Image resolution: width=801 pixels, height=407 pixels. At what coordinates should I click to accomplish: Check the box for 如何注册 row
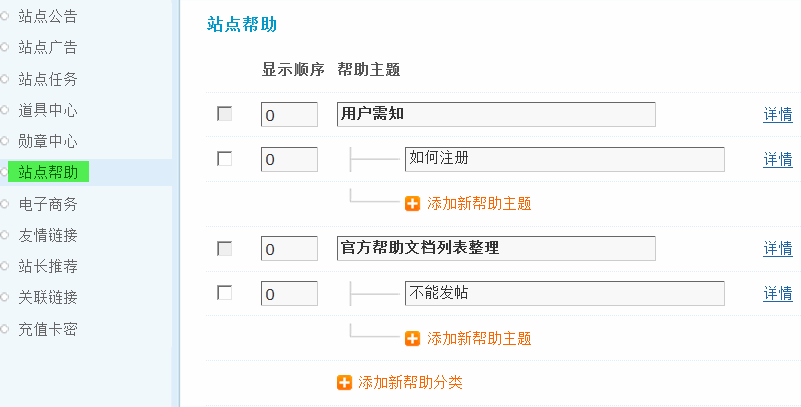(225, 158)
